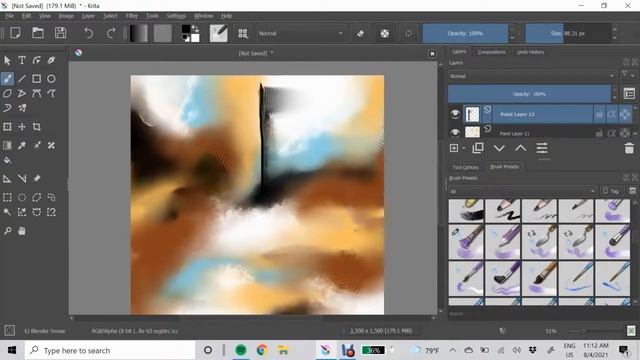Move layer down with the down arrow
The image size is (640, 360).
tap(499, 148)
